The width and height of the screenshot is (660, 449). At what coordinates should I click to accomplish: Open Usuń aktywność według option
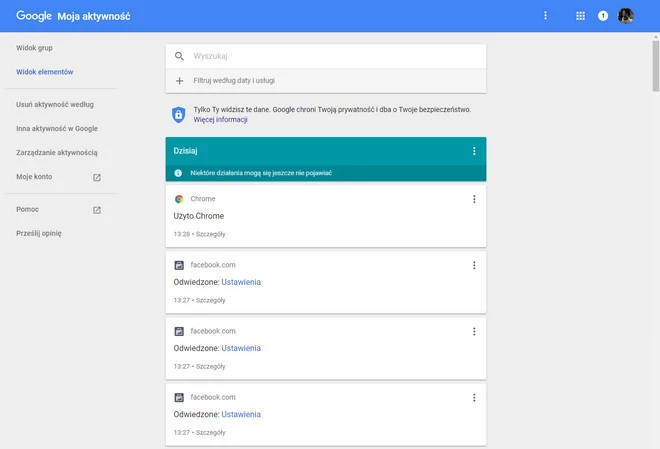pos(55,104)
